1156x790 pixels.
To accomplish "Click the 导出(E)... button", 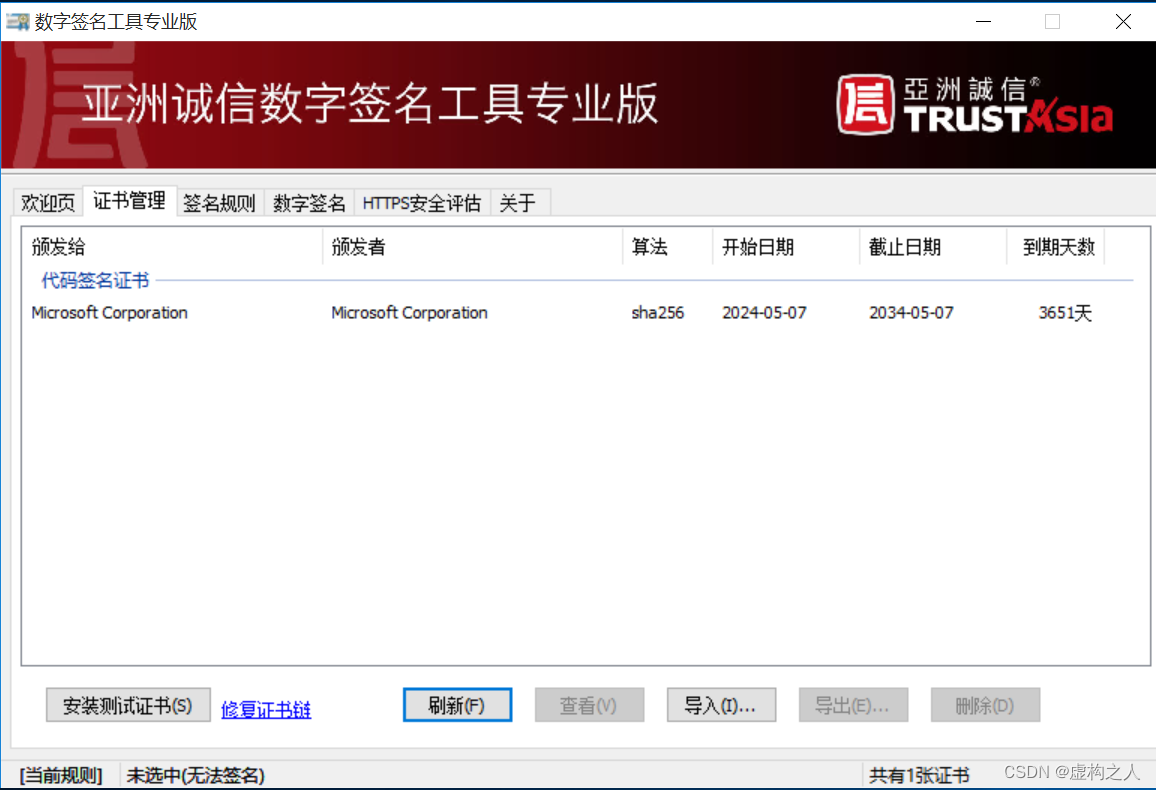I will tap(853, 705).
